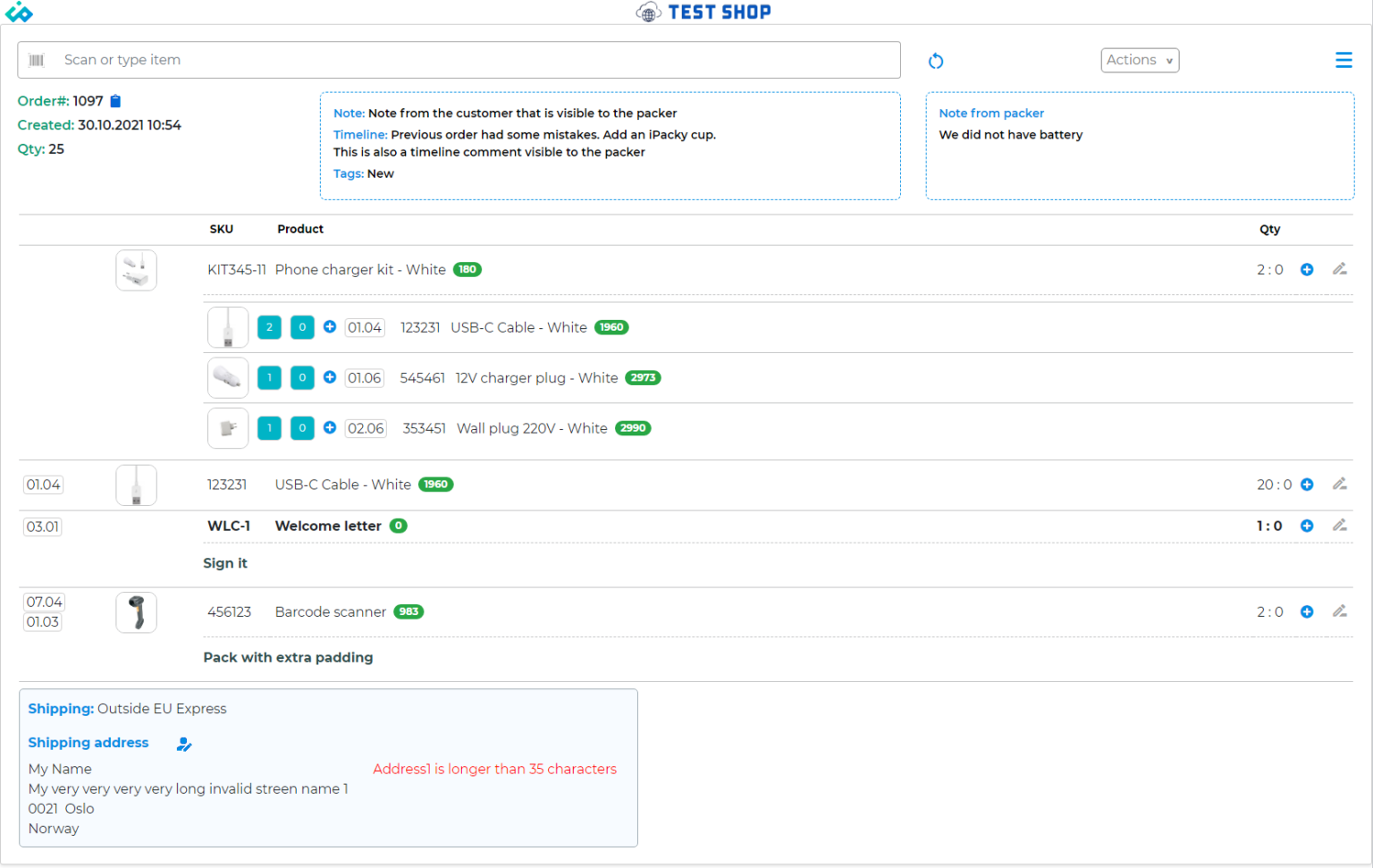Click the edit pencil on the Barcode scanner row
This screenshot has width=1373, height=868.
[x=1340, y=611]
